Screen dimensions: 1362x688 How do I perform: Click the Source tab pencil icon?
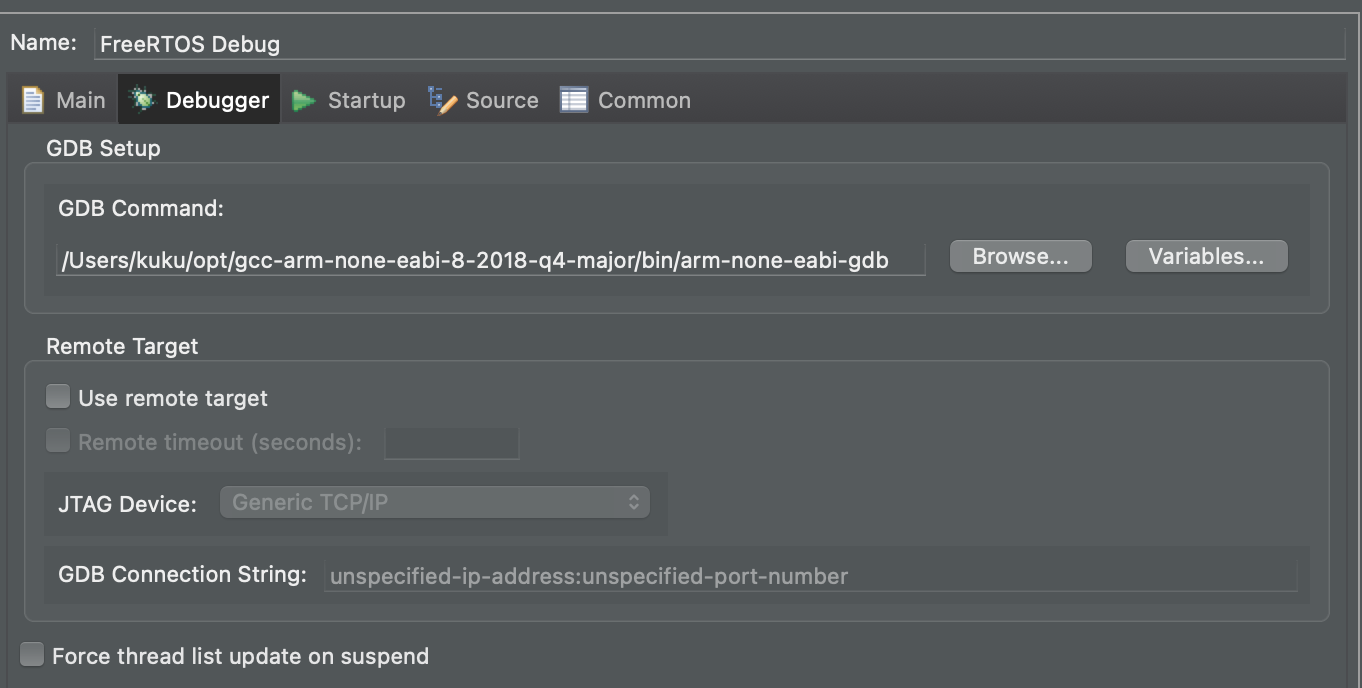442,100
